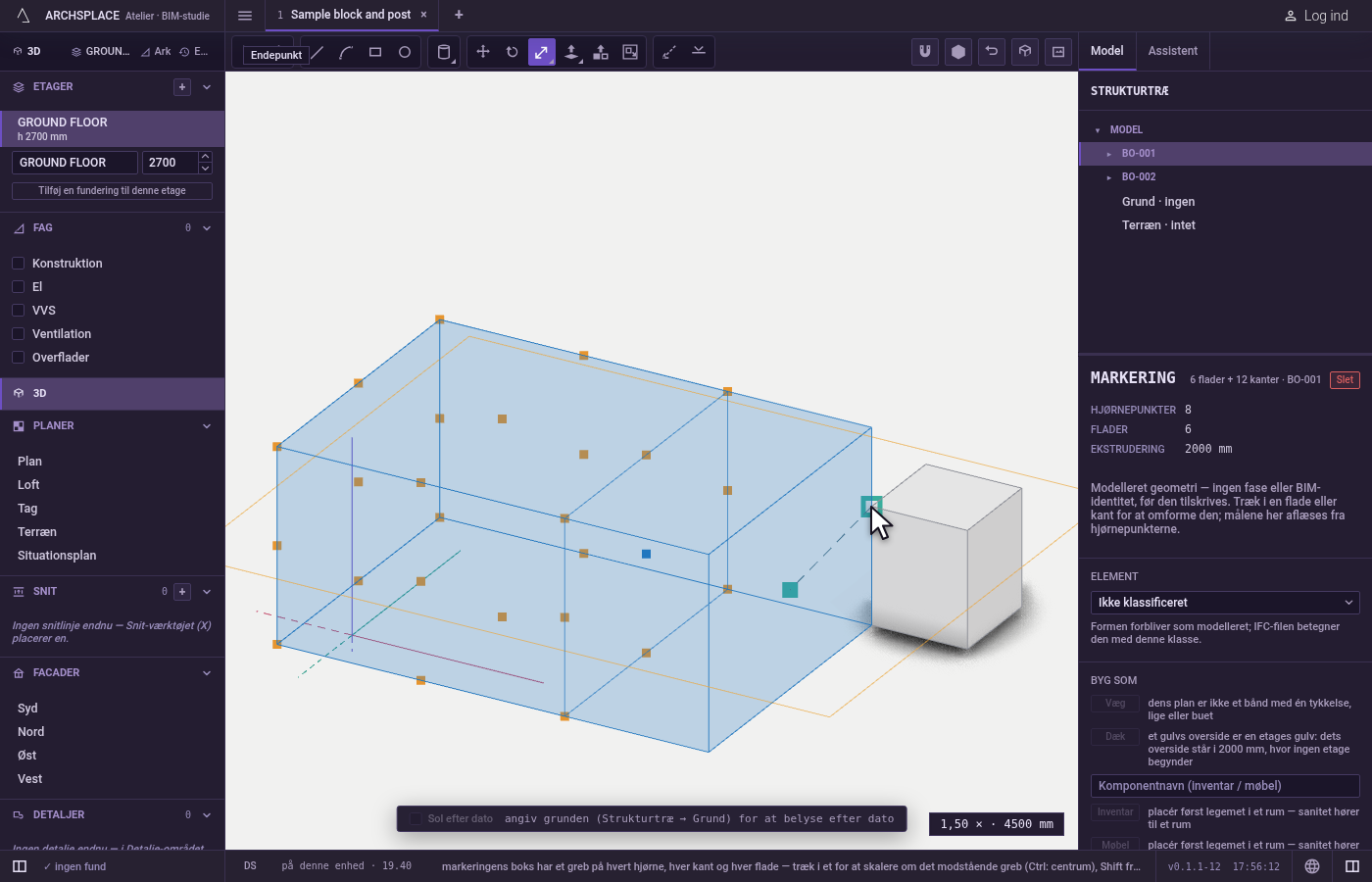Open the 'Ikke klassificeret' element dropdown
Viewport: 1372px width, 882px height.
coord(1225,603)
